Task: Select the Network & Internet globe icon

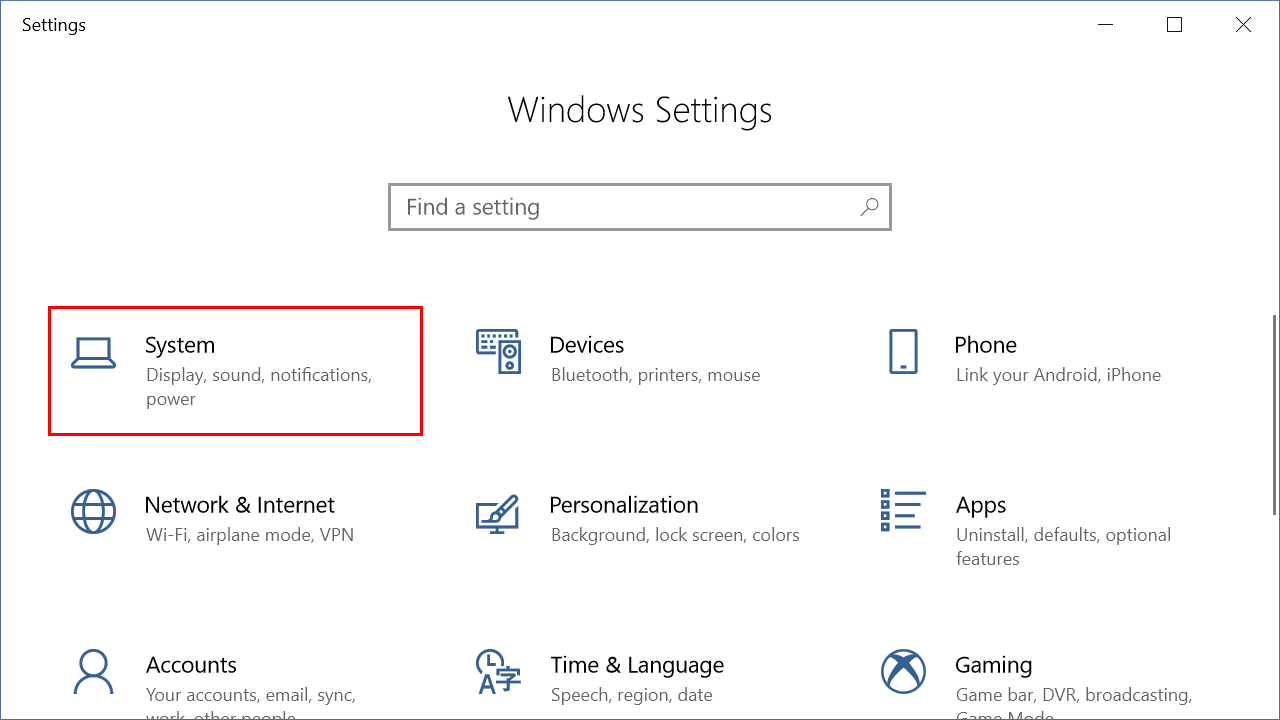Action: 93,512
